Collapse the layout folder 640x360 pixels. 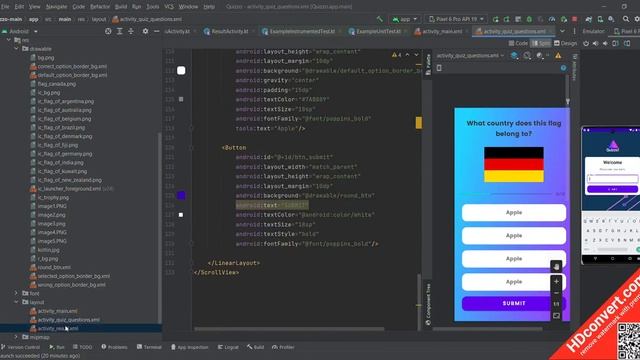point(16,302)
